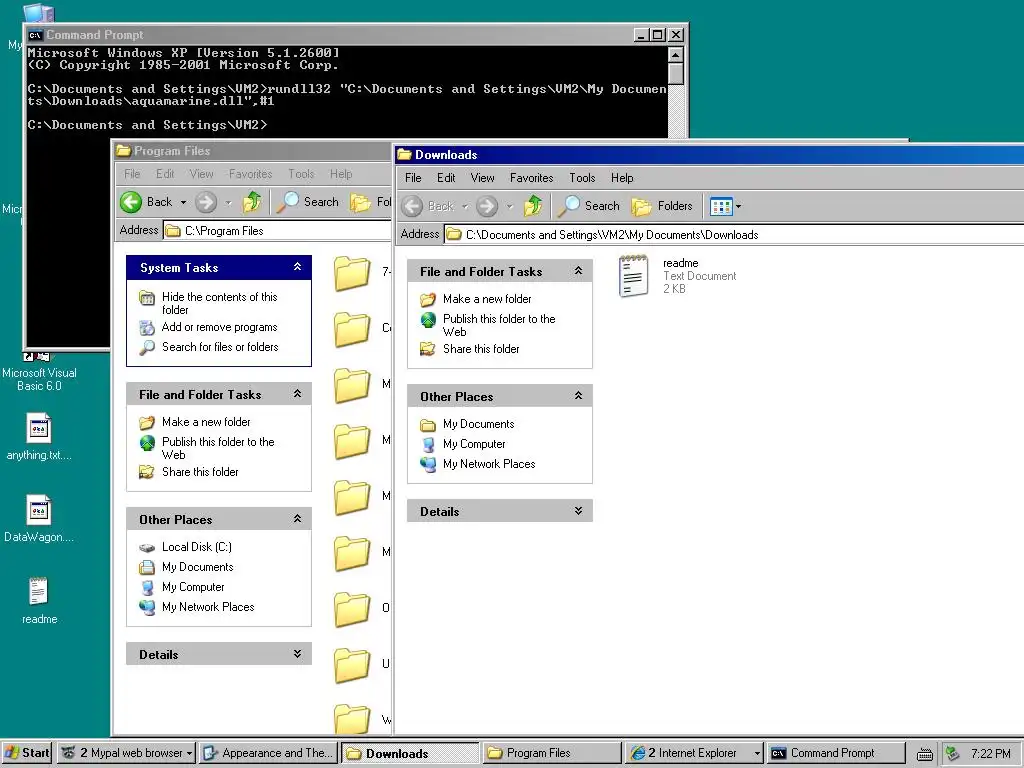Screen dimensions: 1024x768
Task: Open Edit menu in Downloads window
Action: pos(446,178)
